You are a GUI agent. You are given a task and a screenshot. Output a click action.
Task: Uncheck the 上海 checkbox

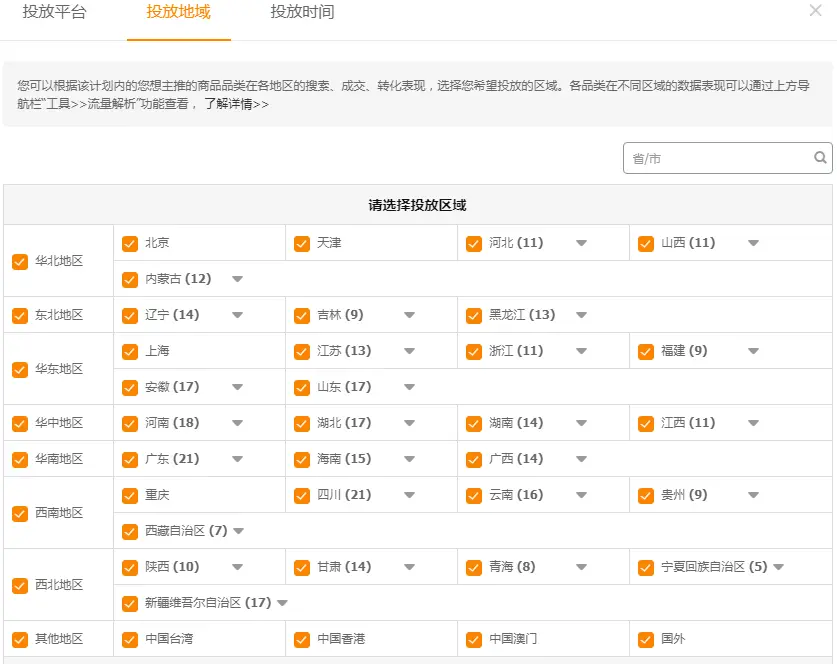click(130, 351)
